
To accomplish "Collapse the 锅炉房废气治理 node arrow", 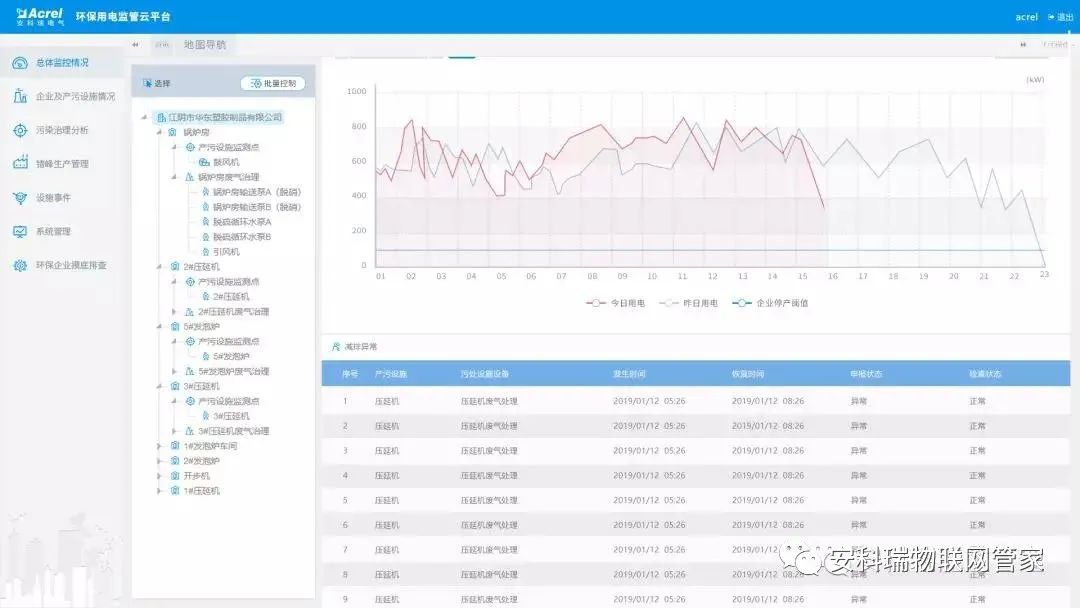I will click(174, 178).
